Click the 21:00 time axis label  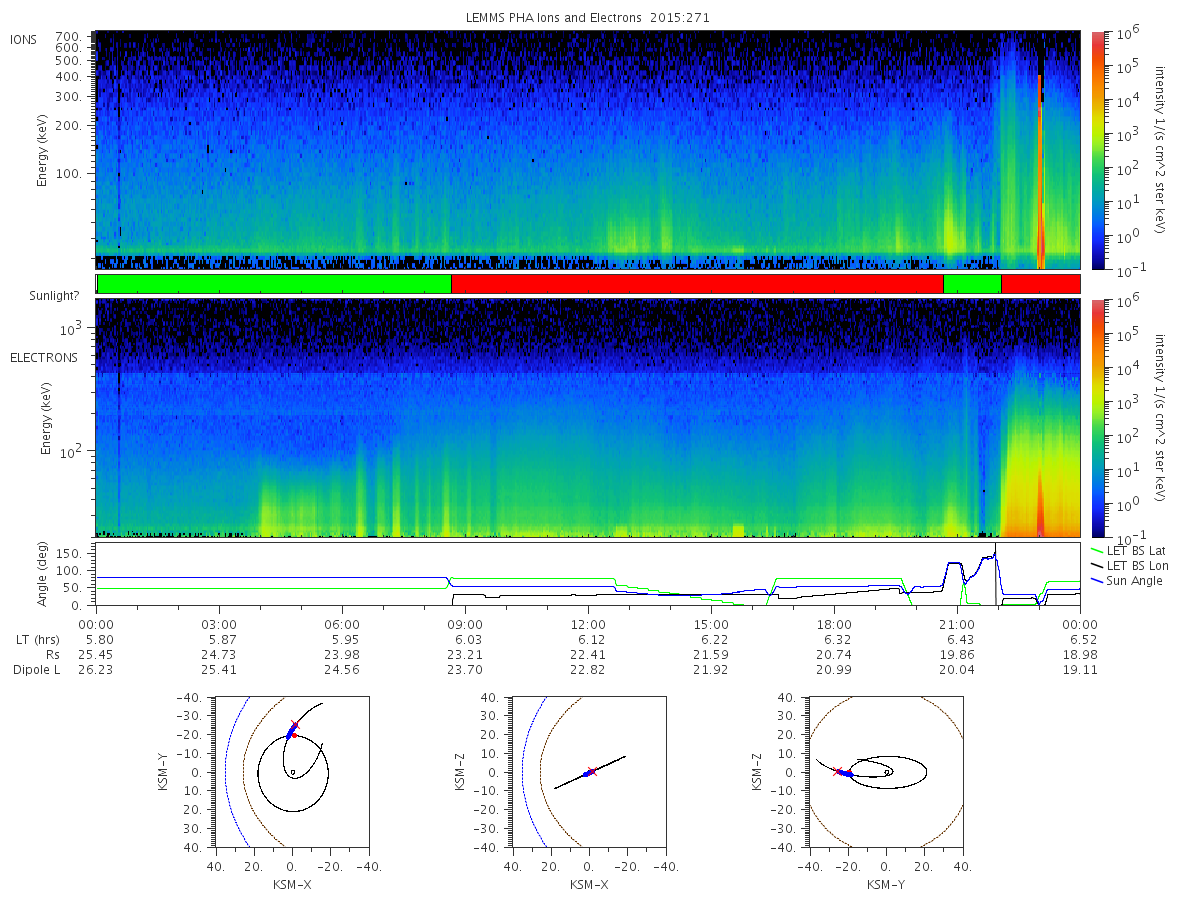click(958, 623)
